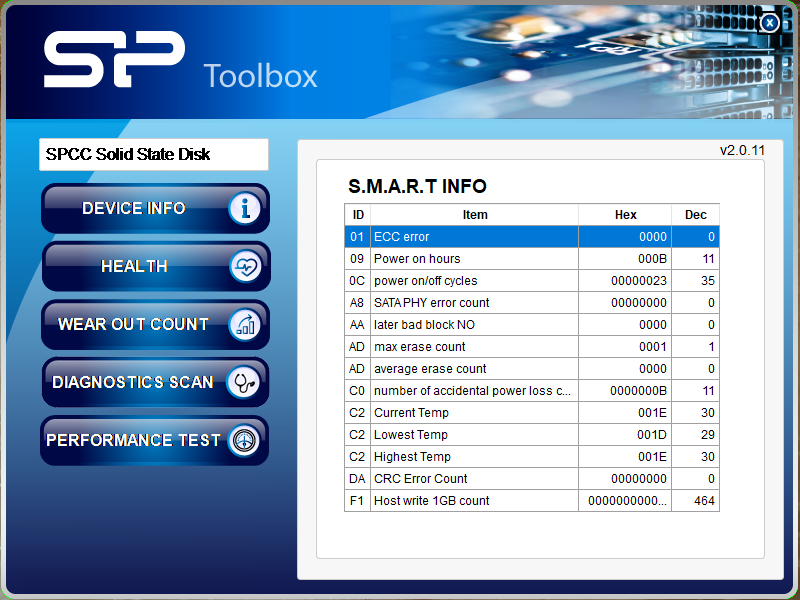Select the SATA PHY error count row
This screenshot has width=800, height=600.
pyautogui.click(x=532, y=303)
